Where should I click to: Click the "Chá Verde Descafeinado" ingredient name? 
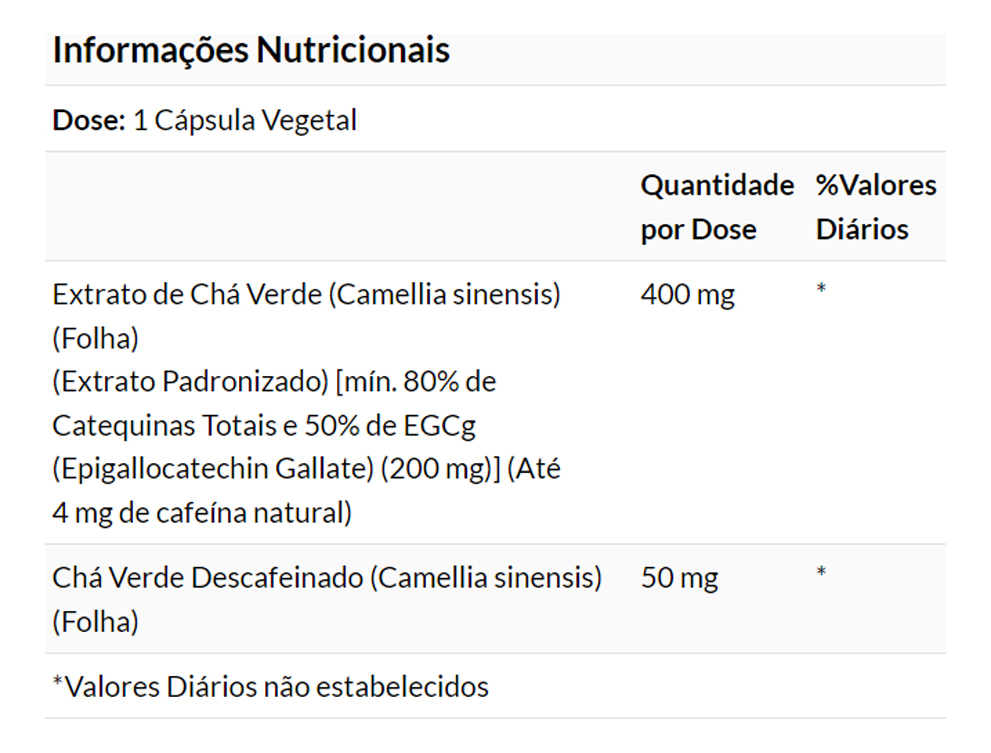207,578
